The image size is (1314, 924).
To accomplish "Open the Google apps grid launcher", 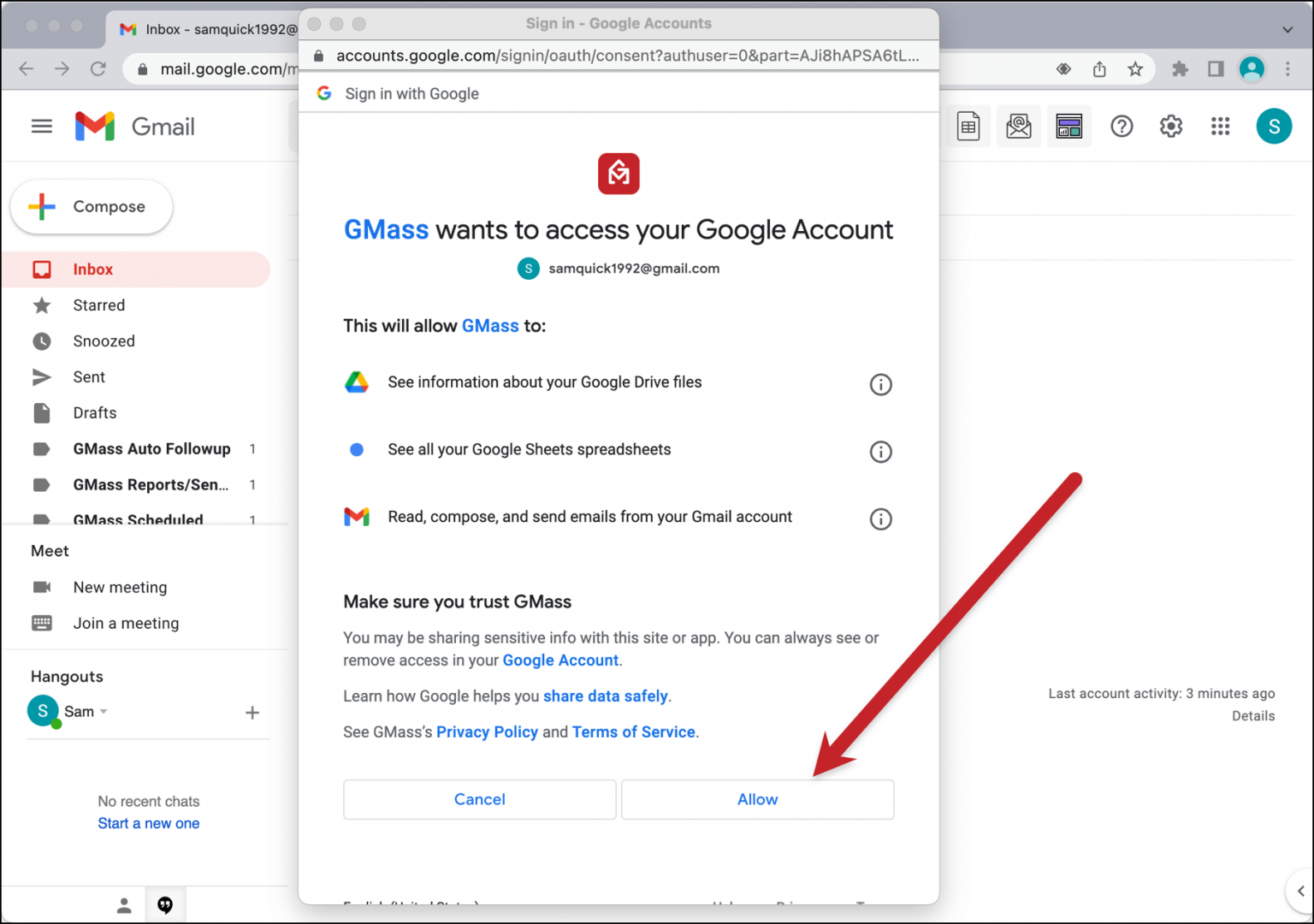I will pos(1220,126).
